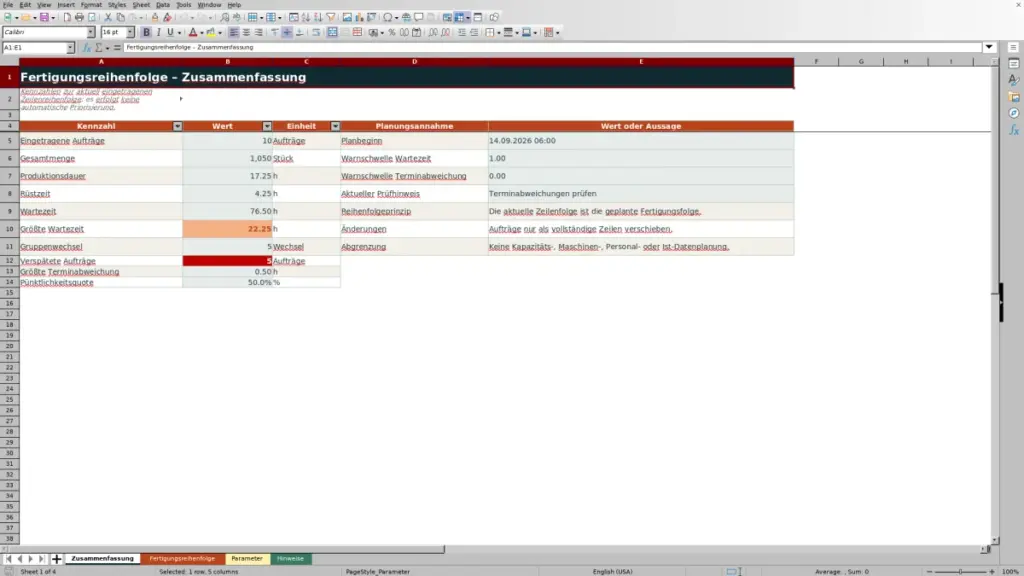The height and width of the screenshot is (576, 1024).
Task: Open the Kennzahl column filter dropdown
Action: 177,126
